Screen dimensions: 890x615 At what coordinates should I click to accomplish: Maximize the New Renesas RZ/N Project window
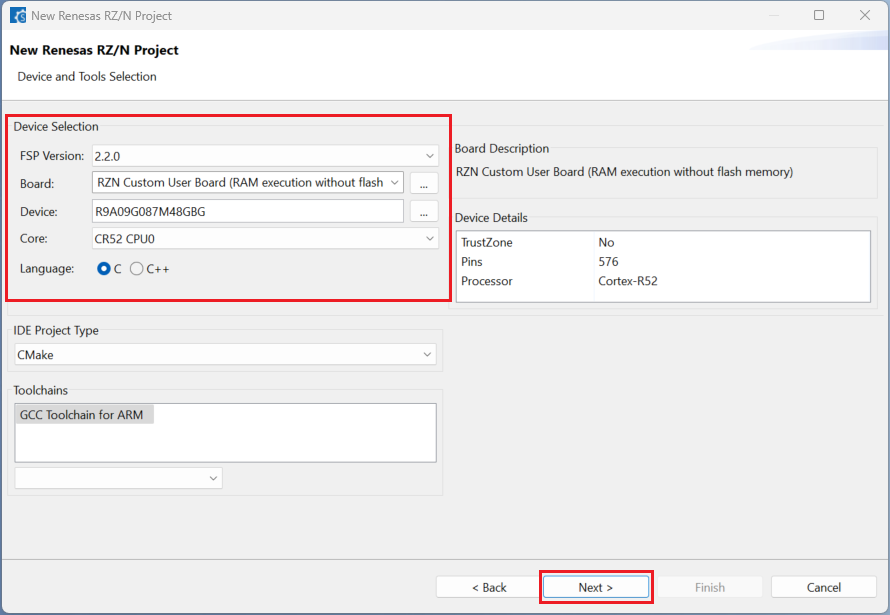tap(819, 15)
